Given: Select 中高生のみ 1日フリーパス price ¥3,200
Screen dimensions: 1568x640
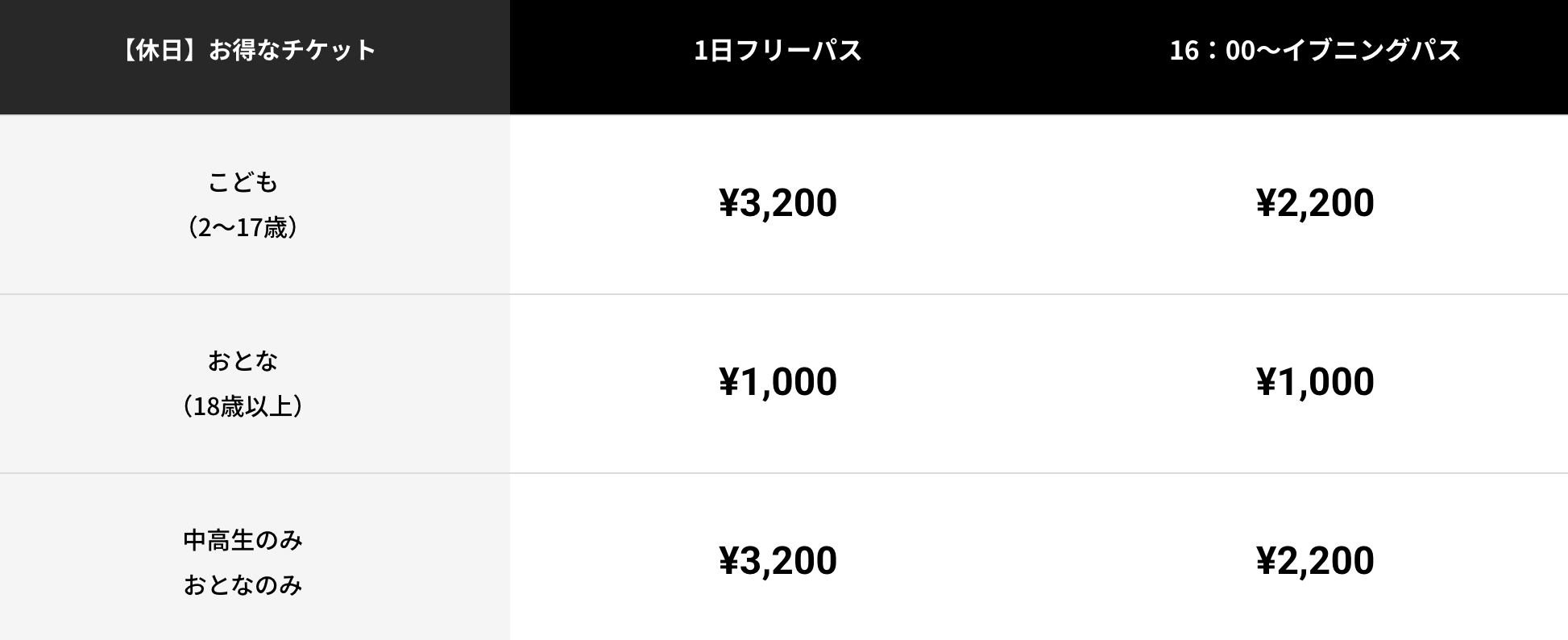Looking at the screenshot, I should click(x=778, y=560).
